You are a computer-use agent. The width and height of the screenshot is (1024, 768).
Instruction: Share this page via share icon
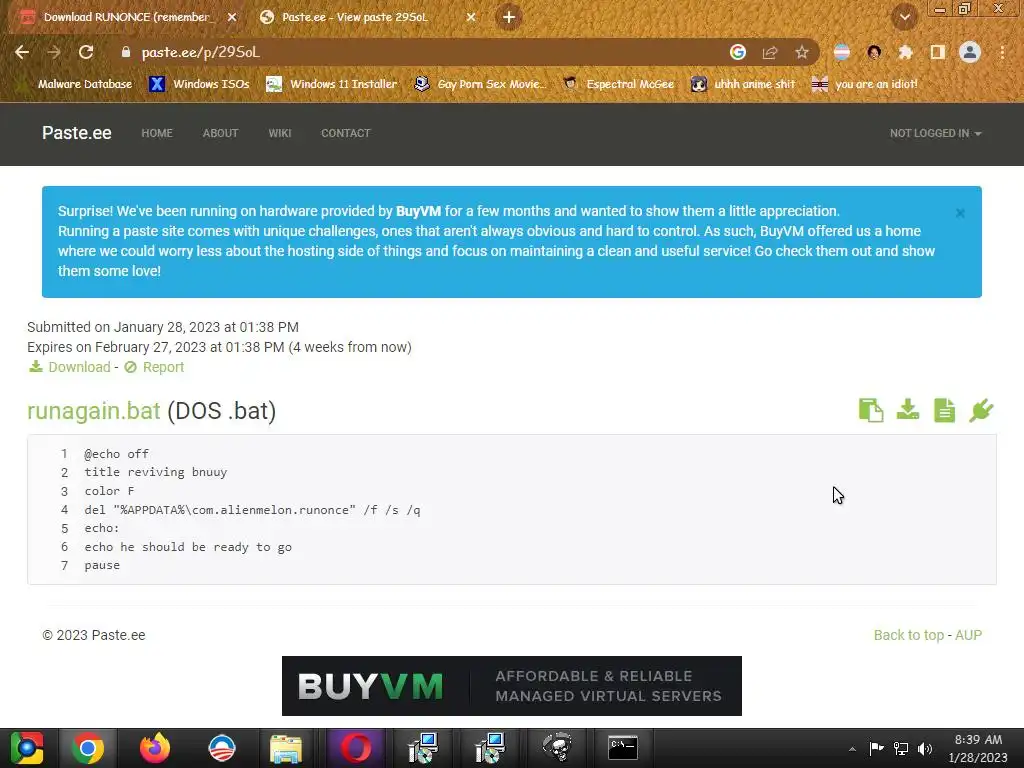[770, 52]
